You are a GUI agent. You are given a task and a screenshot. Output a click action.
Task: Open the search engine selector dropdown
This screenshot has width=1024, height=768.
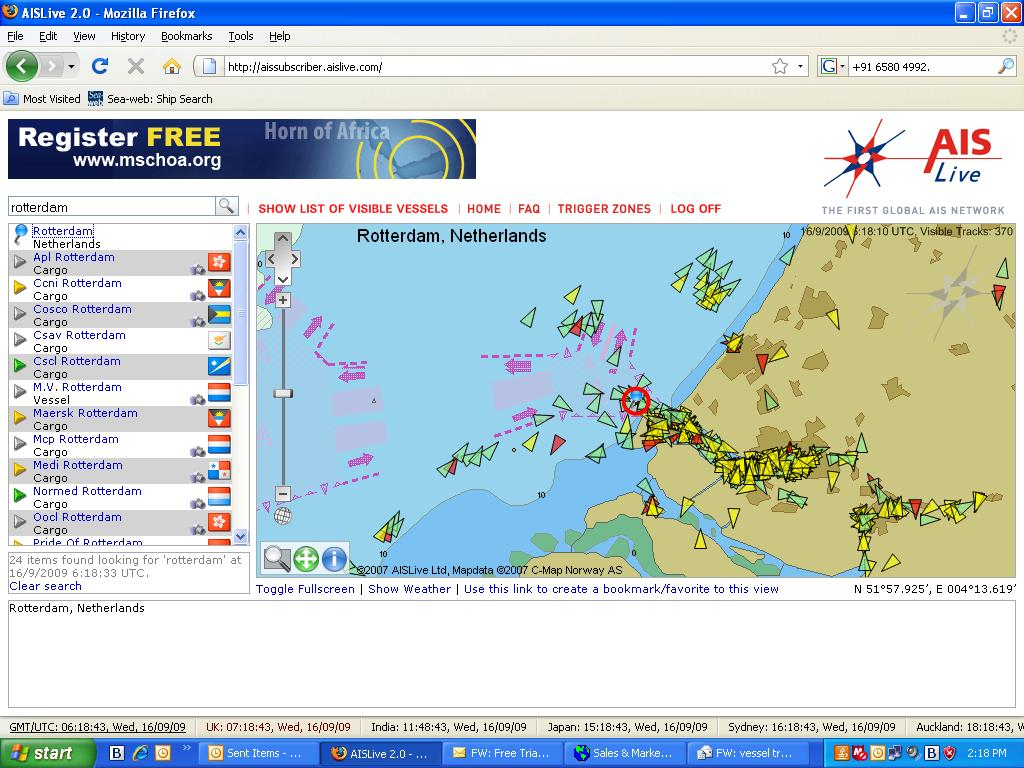pyautogui.click(x=832, y=66)
